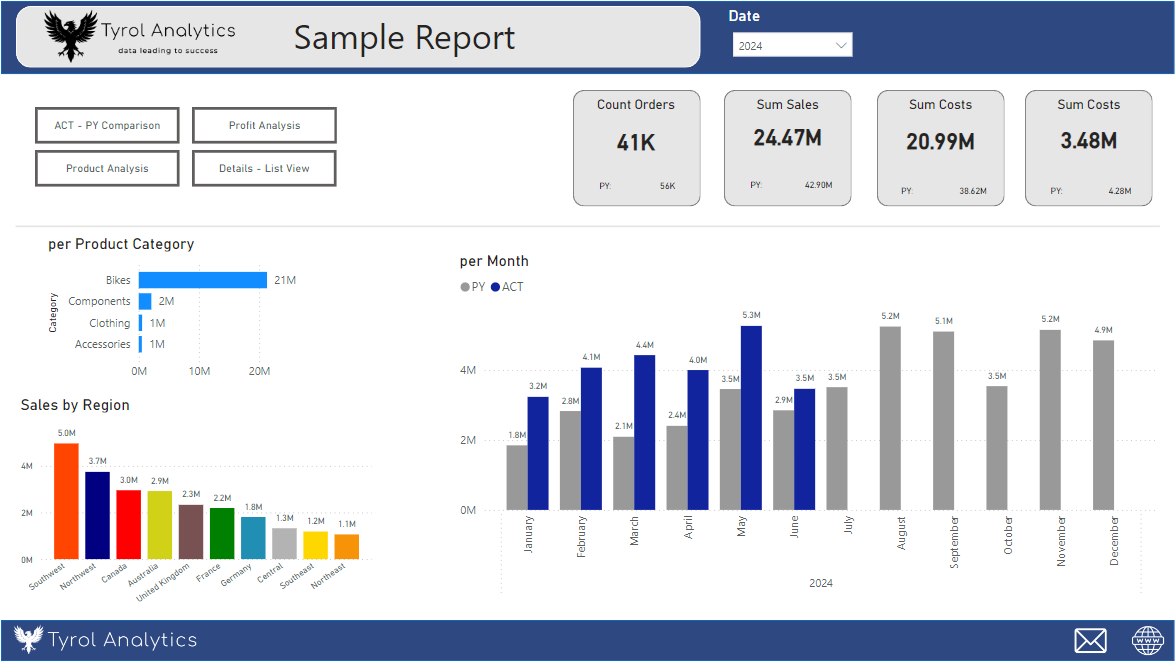Click the Tyrol Analytics eagle logo in header
This screenshot has width=1175, height=661.
coord(72,36)
